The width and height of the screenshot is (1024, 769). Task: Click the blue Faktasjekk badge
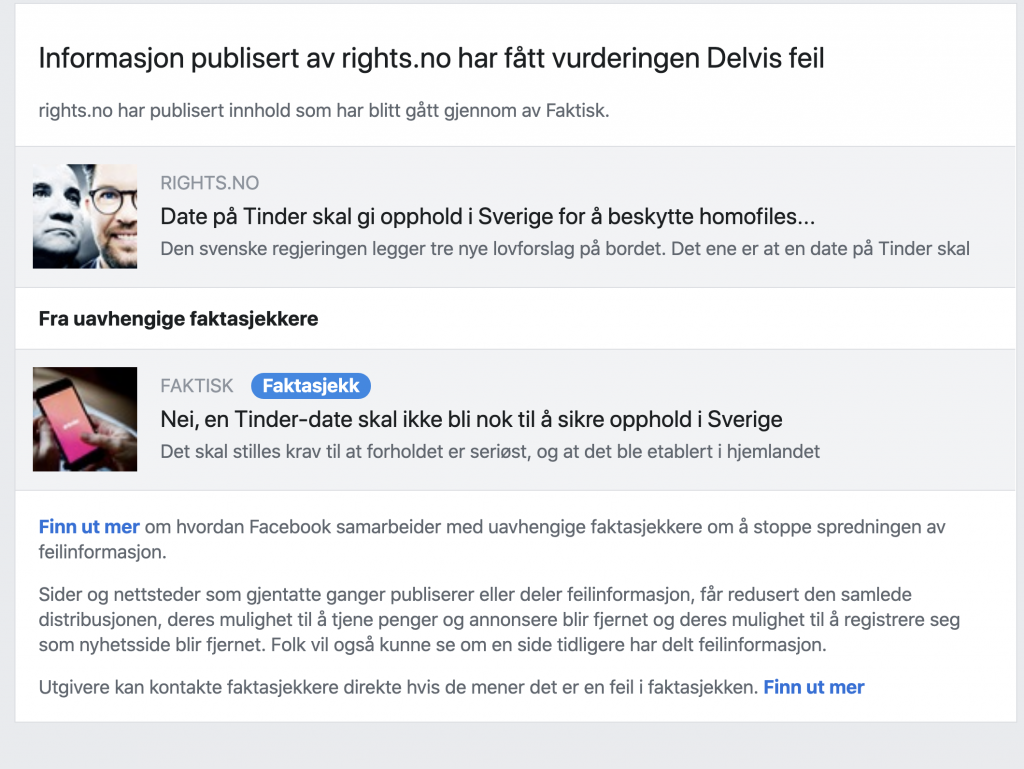[311, 386]
